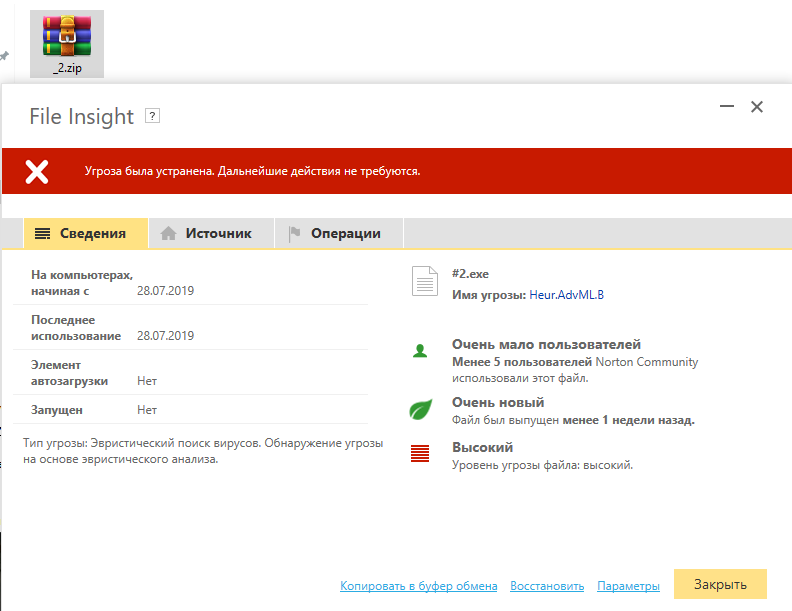
Task: Click the document icon next to #2.exe
Action: click(x=425, y=281)
